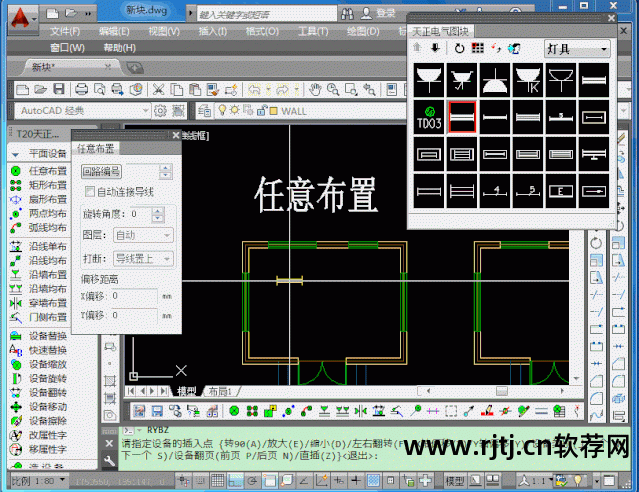
Task: Click 设备移动 in left tool panel
Action: tap(40, 407)
